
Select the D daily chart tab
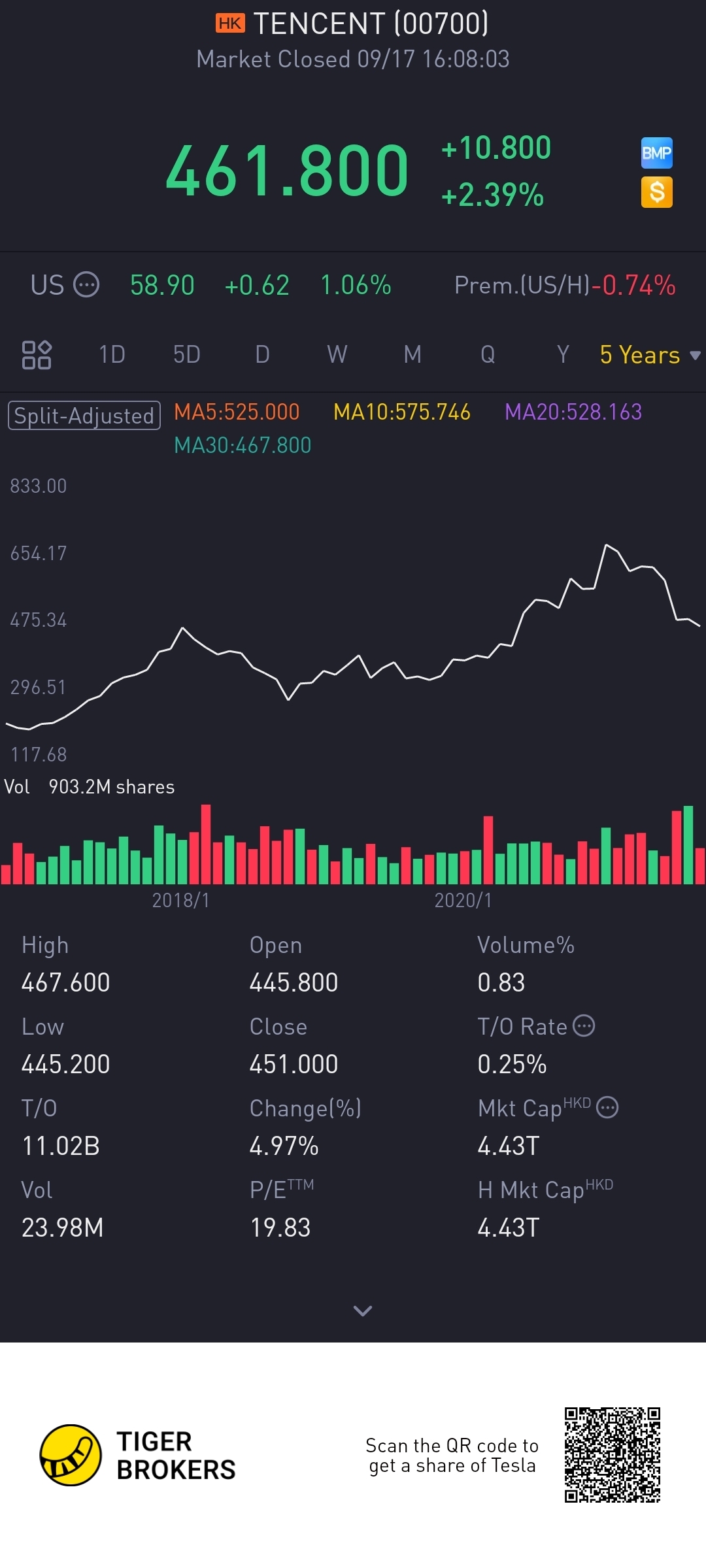click(262, 355)
